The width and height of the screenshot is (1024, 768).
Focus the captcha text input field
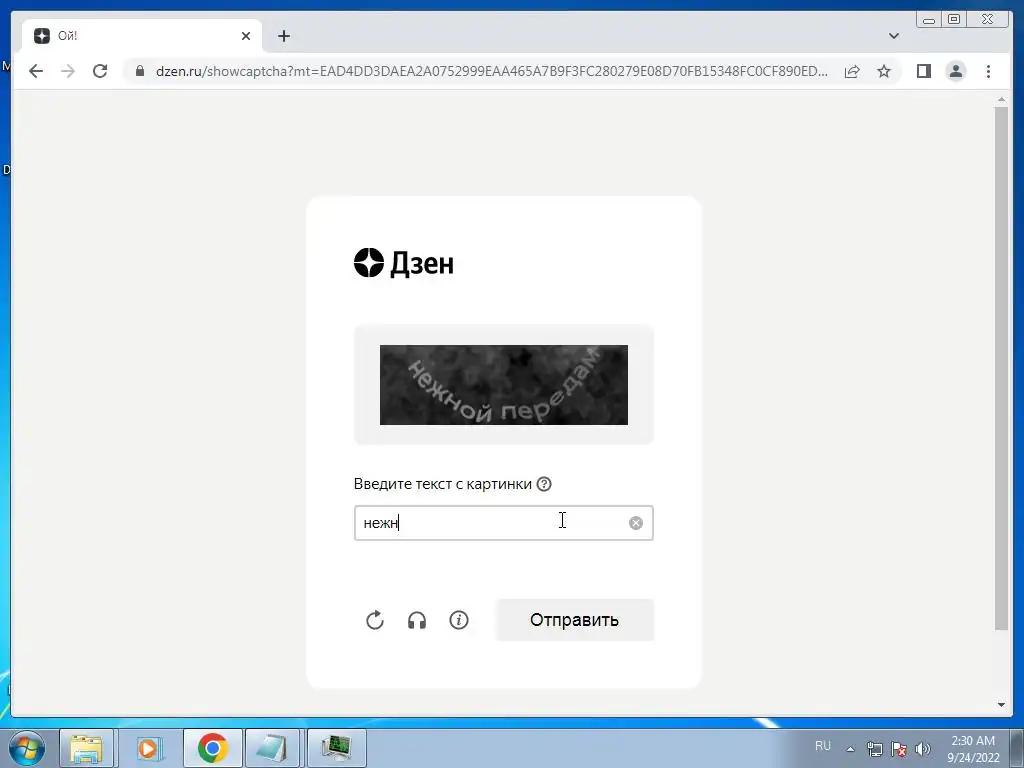coord(504,523)
